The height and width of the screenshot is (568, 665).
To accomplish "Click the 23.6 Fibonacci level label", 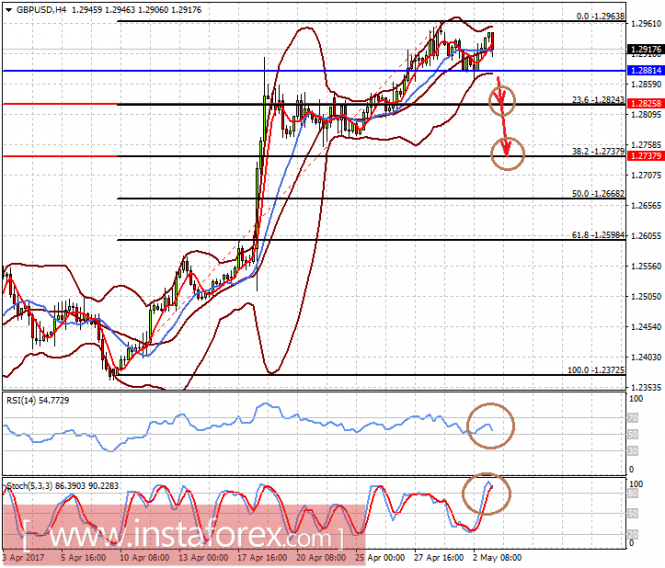I will pyautogui.click(x=598, y=100).
